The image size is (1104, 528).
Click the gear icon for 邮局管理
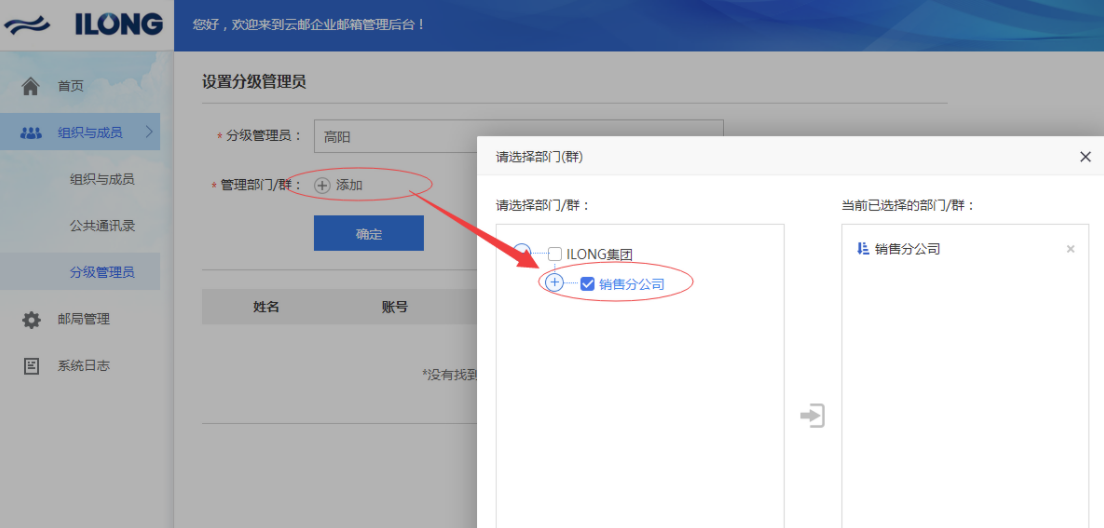[x=31, y=320]
